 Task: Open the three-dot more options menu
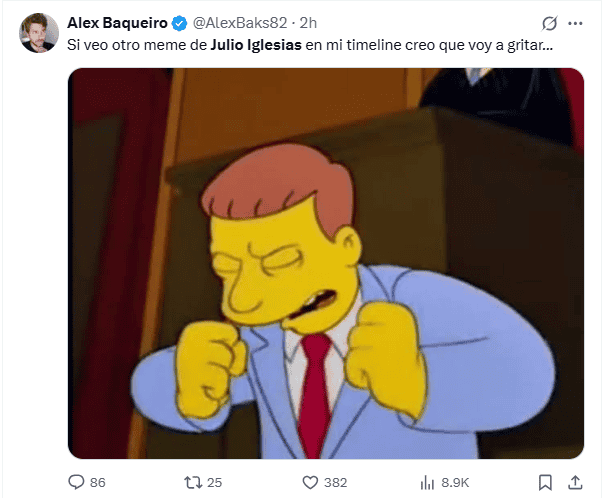(x=575, y=24)
